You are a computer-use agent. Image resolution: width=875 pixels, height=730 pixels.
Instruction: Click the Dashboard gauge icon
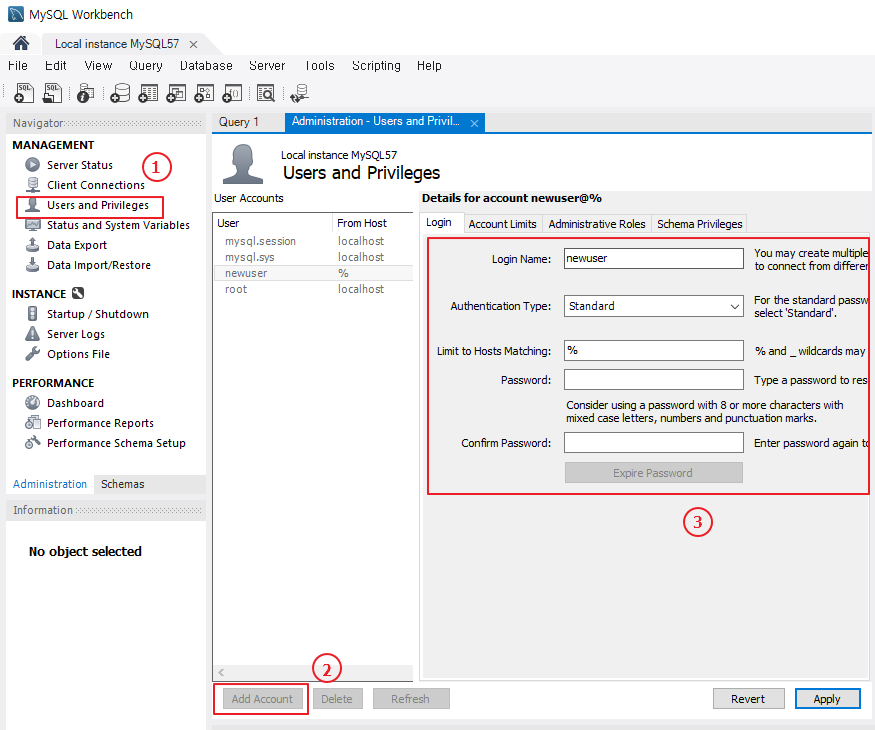tap(32, 402)
